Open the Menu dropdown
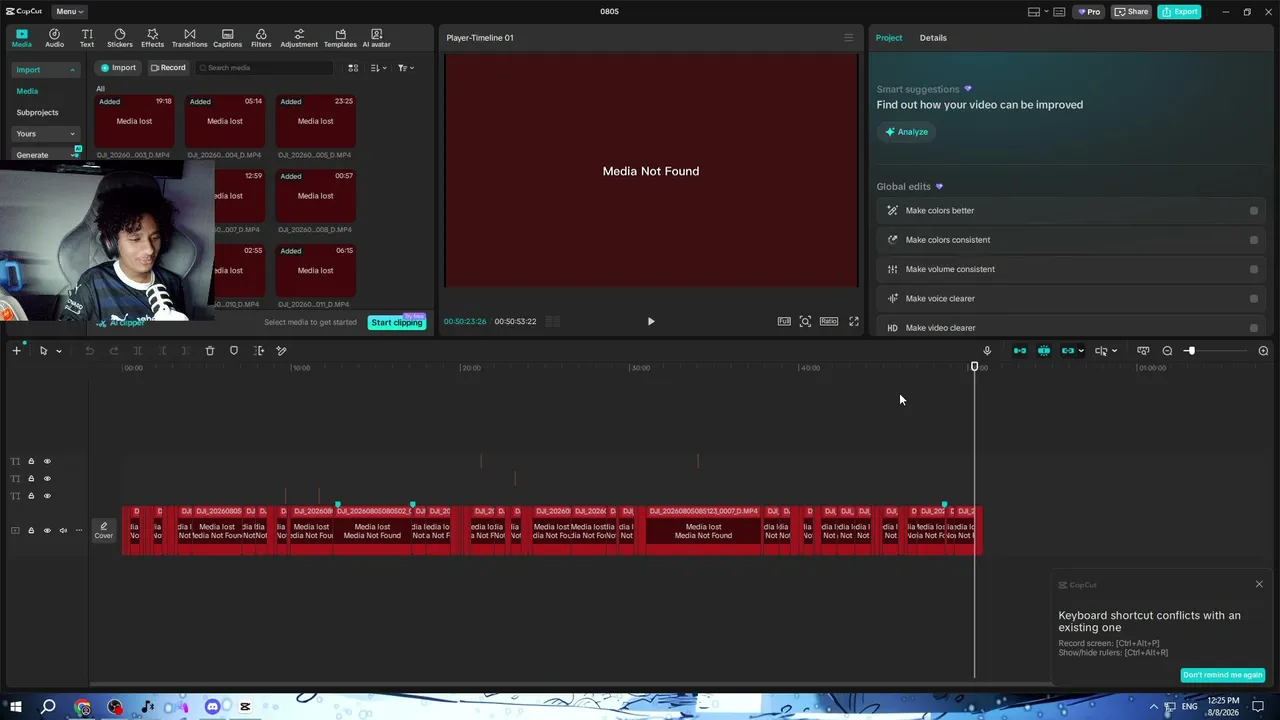The width and height of the screenshot is (1280, 720). click(x=69, y=11)
